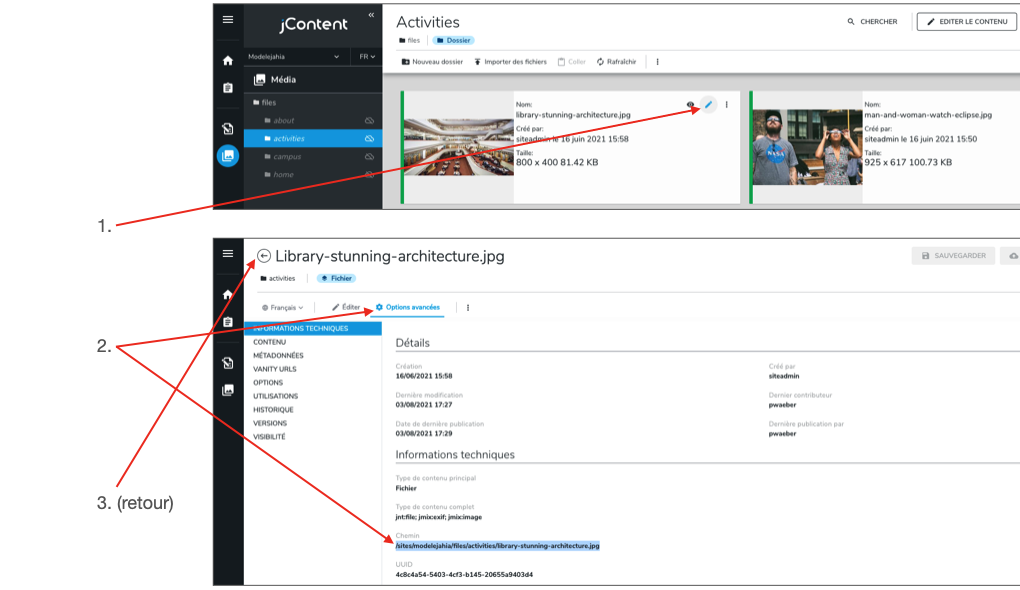The height and width of the screenshot is (590, 1020).
Task: Collapse the jContent sidebar with double chevron
Action: pyautogui.click(x=372, y=15)
